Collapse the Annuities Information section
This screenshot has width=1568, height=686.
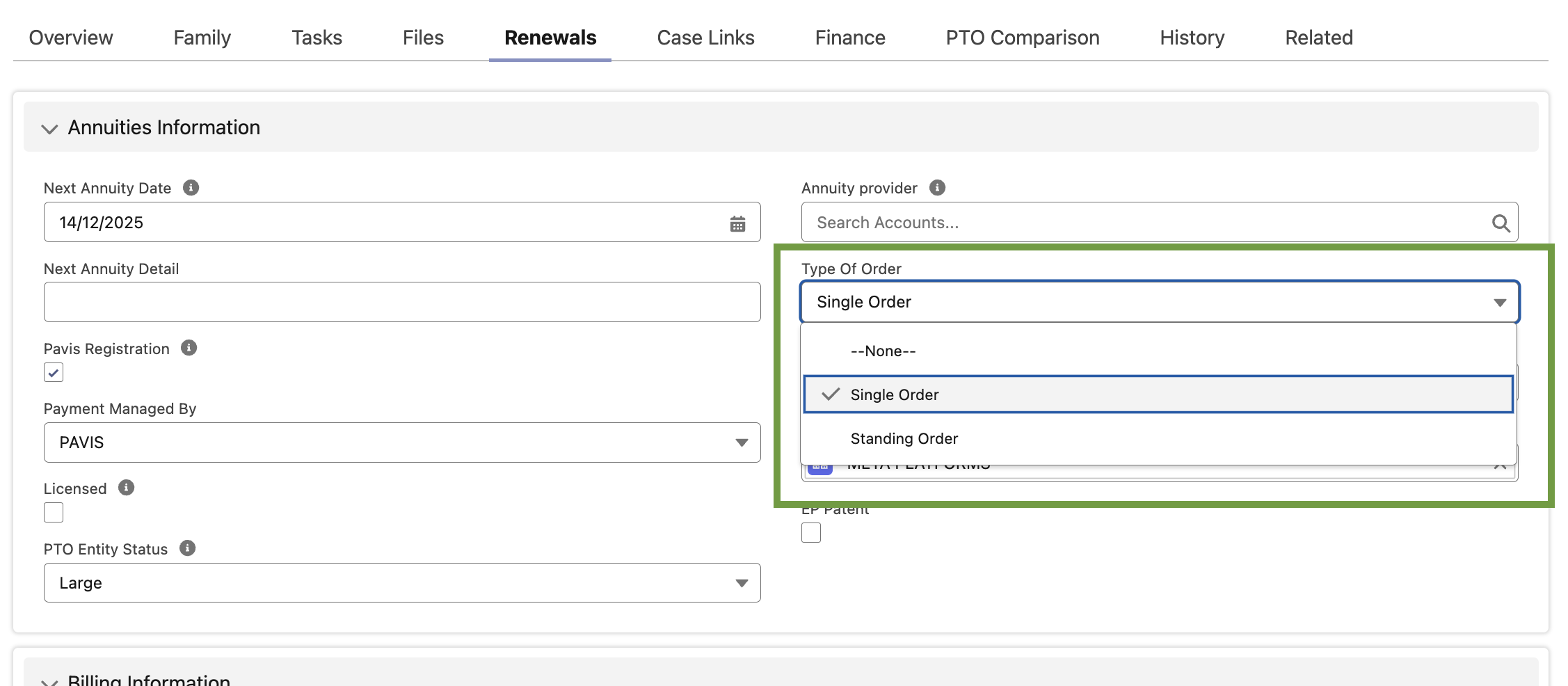pos(49,129)
